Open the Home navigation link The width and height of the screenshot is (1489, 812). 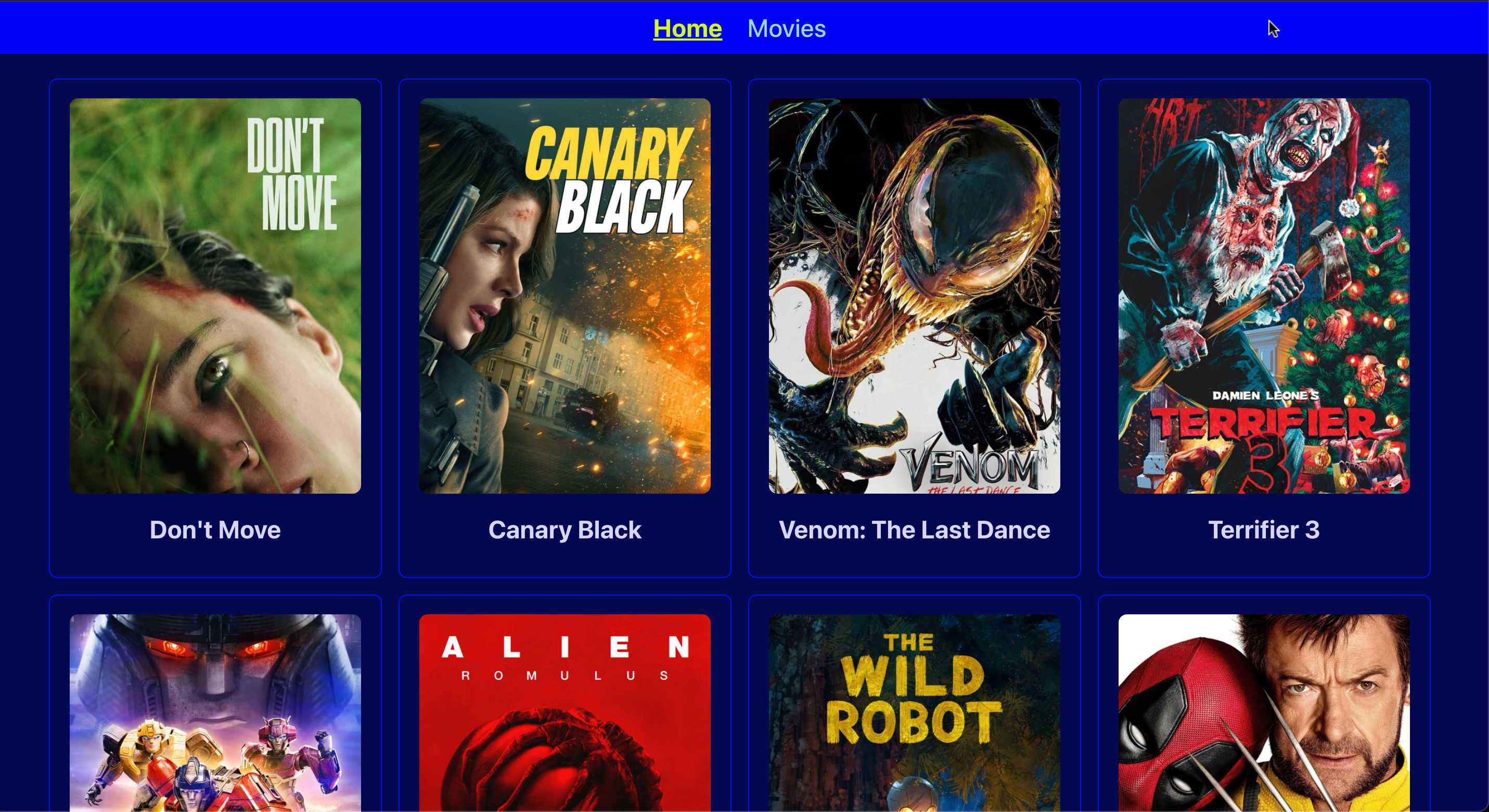pos(687,28)
